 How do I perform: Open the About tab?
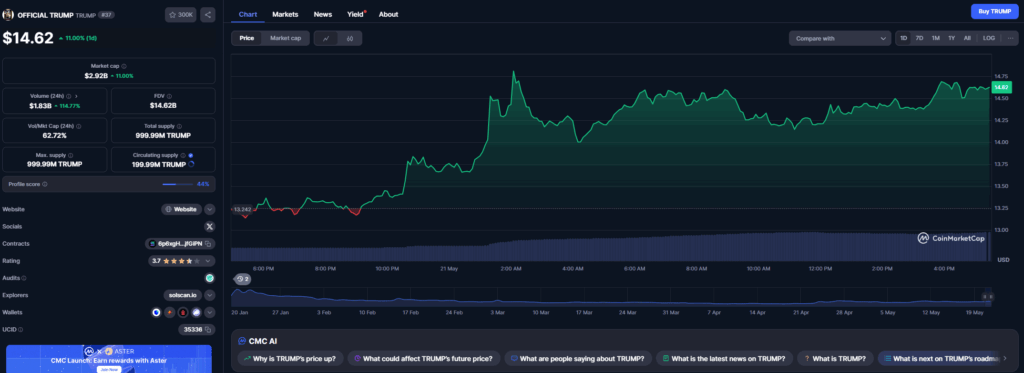pyautogui.click(x=388, y=14)
